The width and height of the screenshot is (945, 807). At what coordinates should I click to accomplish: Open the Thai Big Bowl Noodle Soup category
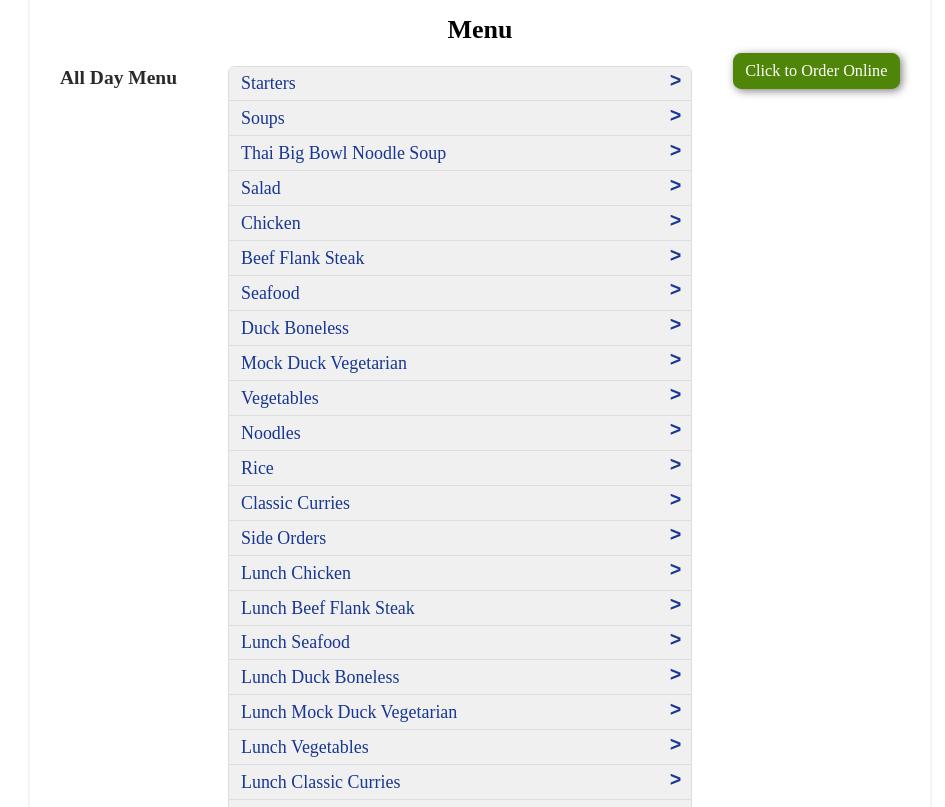tap(343, 153)
